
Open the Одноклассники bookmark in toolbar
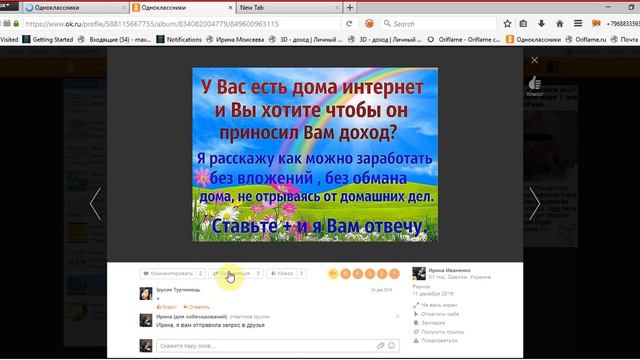pyautogui.click(x=533, y=40)
